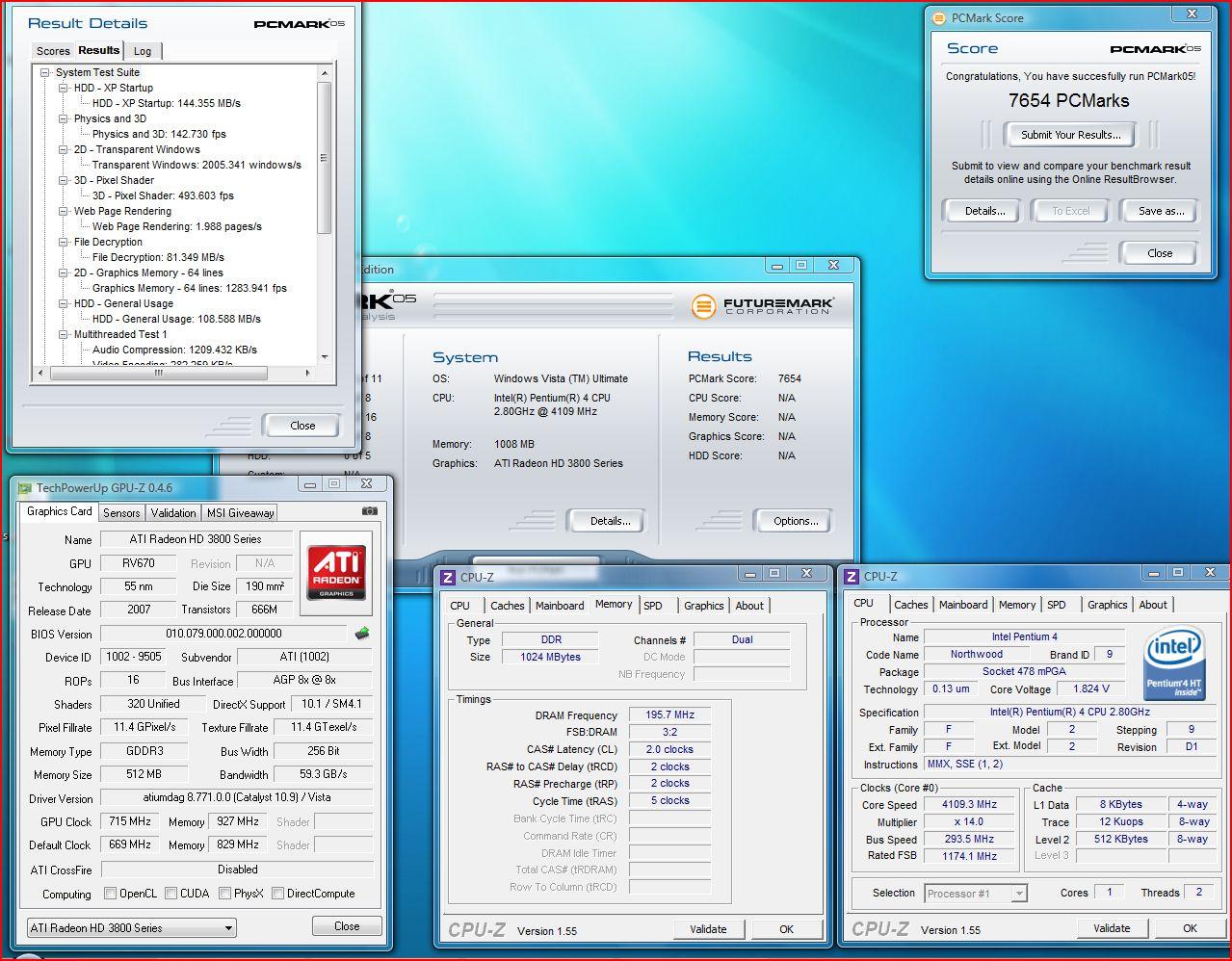Collapse the HDD - General Usage node
Viewport: 1232px width, 961px height.
64,303
